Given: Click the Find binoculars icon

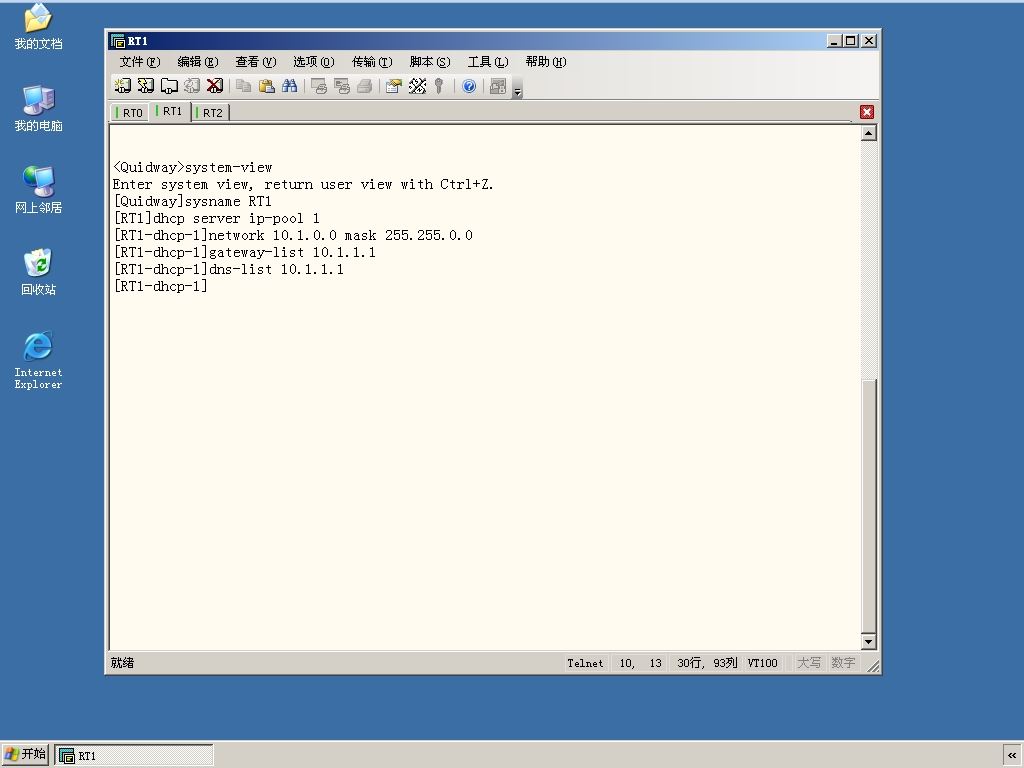Looking at the screenshot, I should (289, 86).
